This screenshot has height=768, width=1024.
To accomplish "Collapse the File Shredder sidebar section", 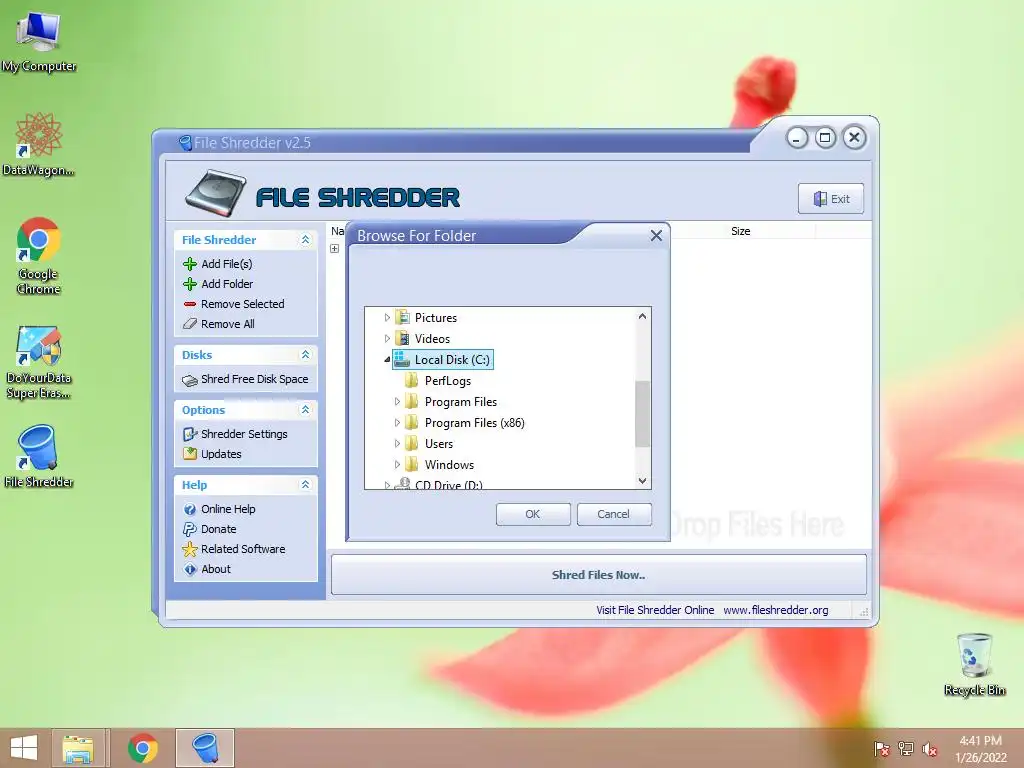I will (305, 240).
